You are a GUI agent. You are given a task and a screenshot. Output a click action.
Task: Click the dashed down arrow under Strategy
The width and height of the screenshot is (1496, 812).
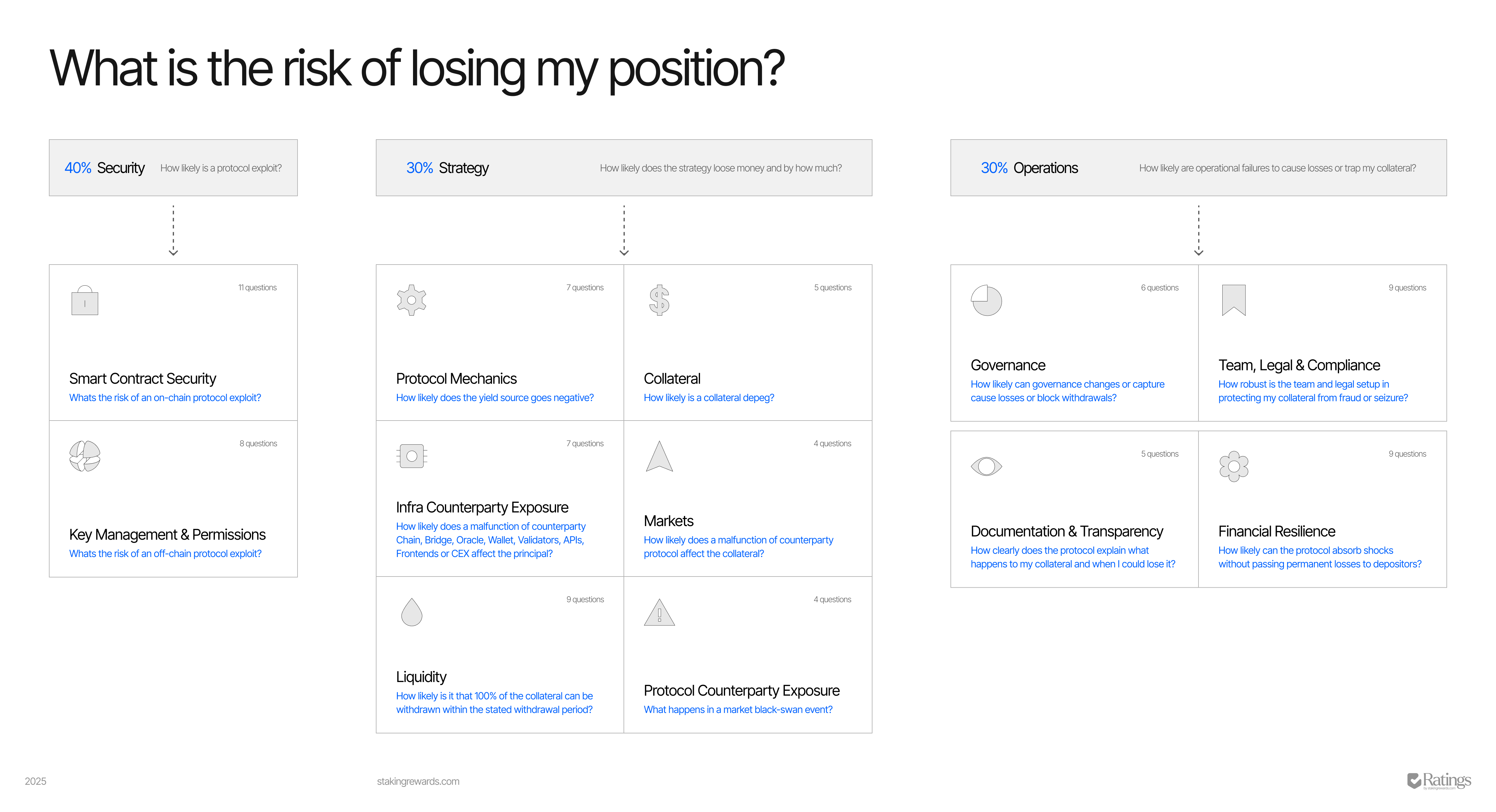click(624, 231)
